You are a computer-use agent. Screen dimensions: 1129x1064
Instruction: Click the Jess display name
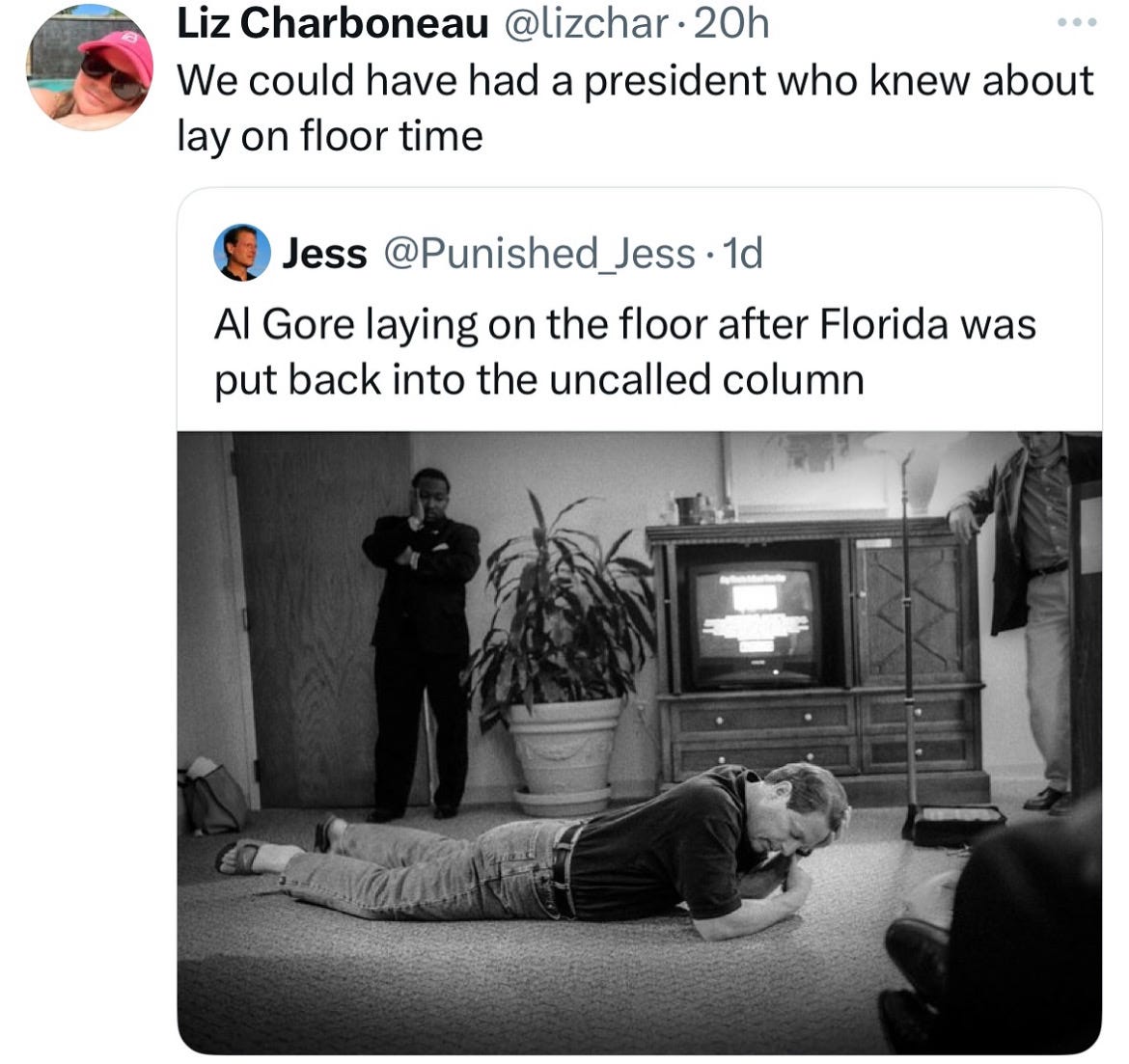[325, 254]
